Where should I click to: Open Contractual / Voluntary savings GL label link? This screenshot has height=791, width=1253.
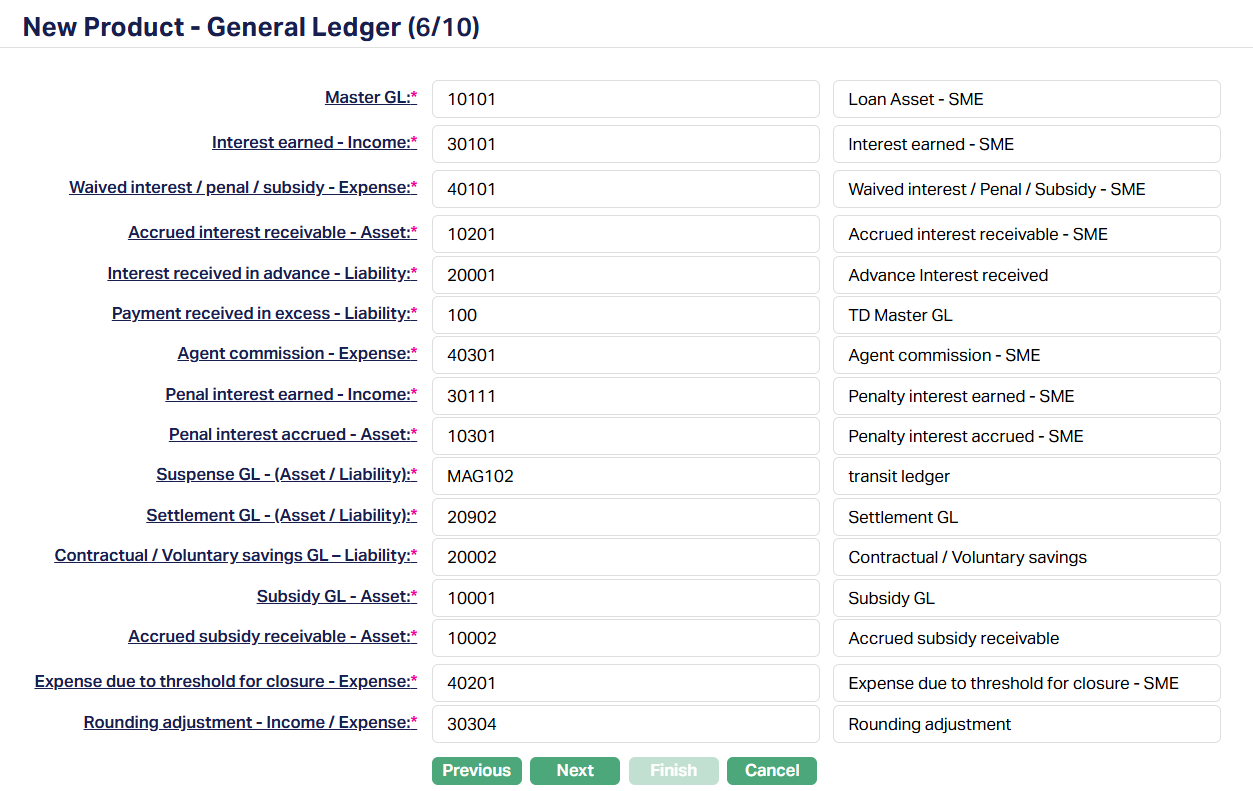pyautogui.click(x=232, y=556)
